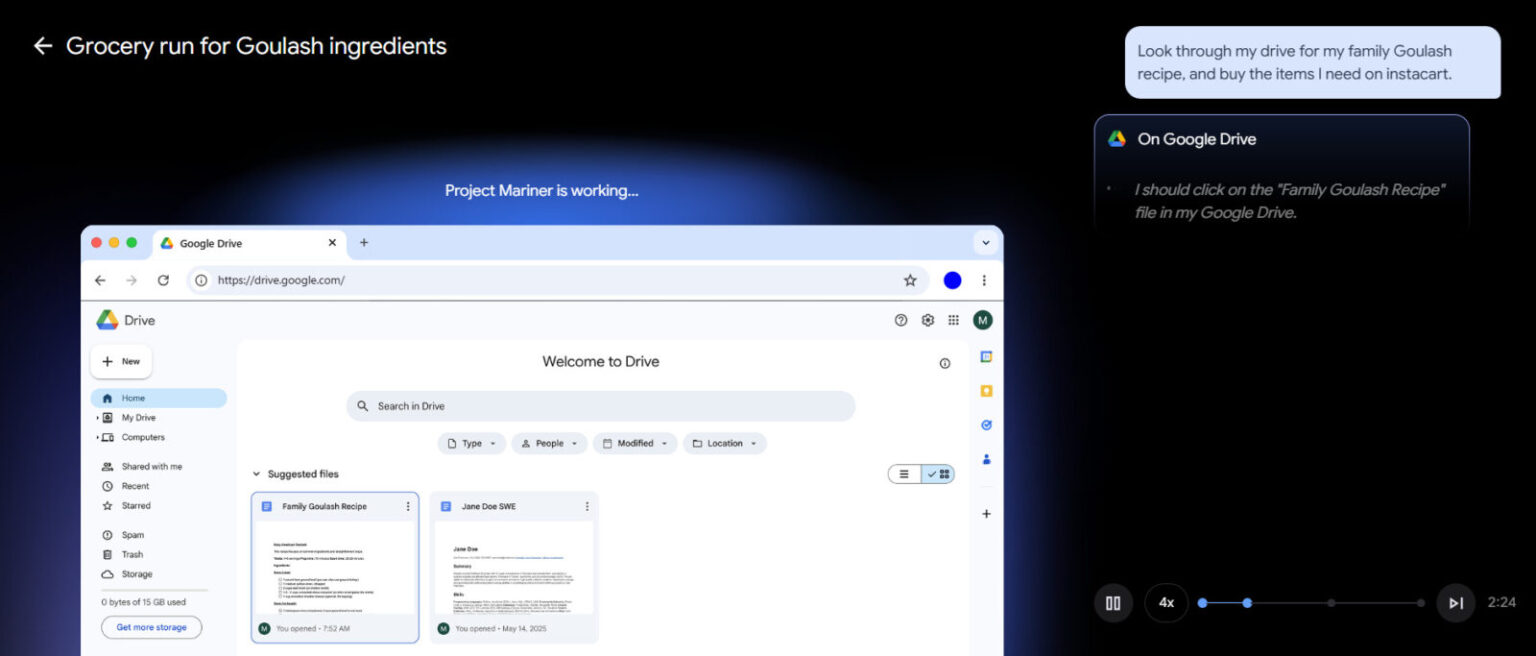Keep grid view layout selected

click(936, 474)
